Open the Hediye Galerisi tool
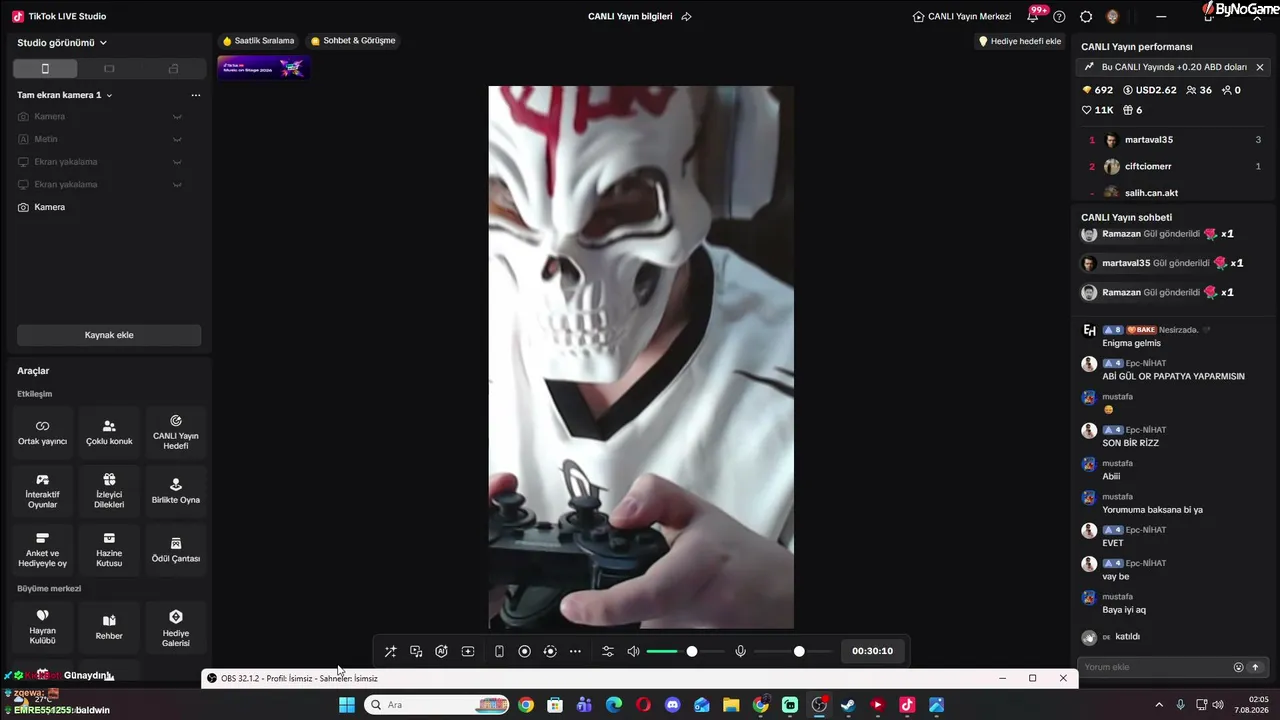This screenshot has width=1280, height=720. [x=176, y=626]
